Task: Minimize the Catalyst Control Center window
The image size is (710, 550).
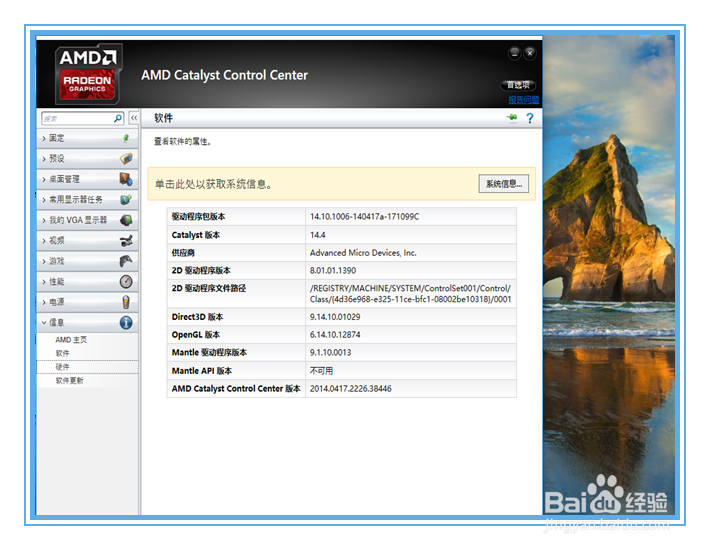Action: (x=514, y=53)
